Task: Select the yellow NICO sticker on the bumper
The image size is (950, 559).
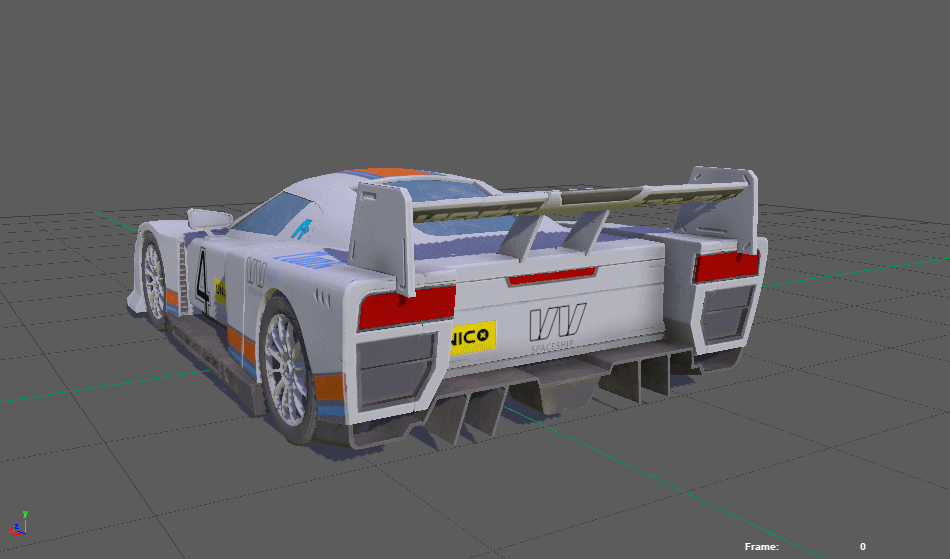Action: coord(473,336)
